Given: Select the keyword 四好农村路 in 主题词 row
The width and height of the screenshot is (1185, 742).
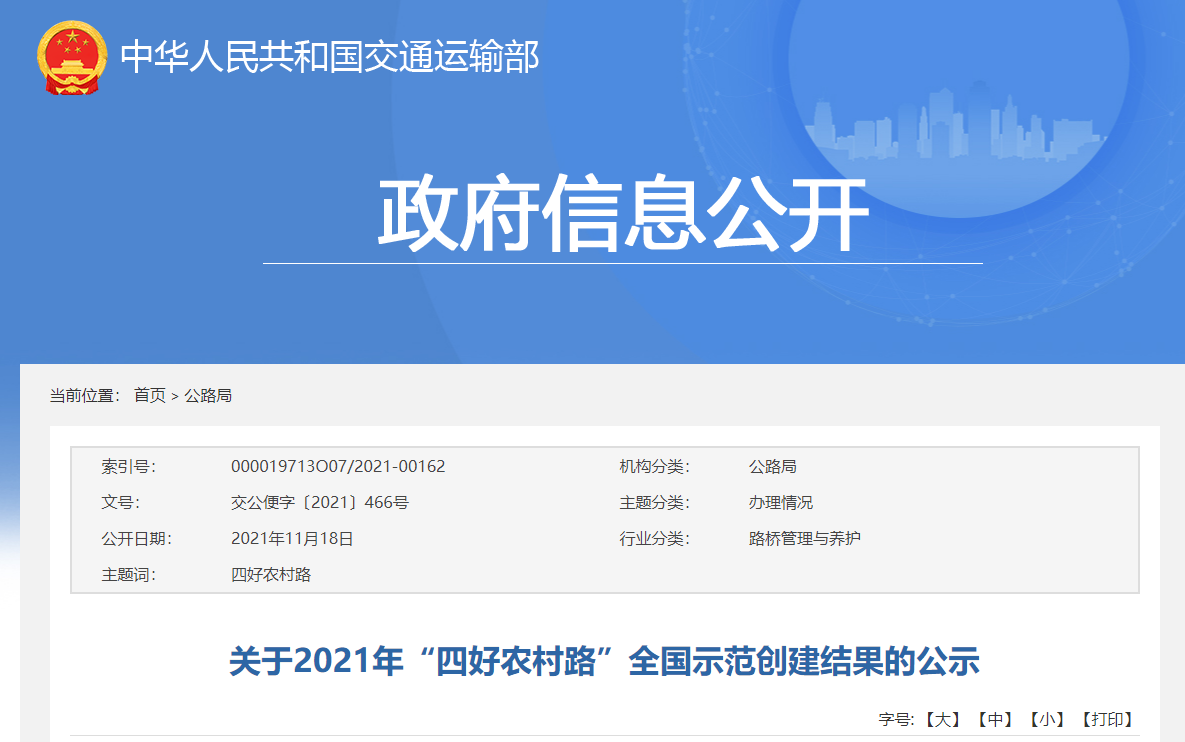Looking at the screenshot, I should (271, 574).
